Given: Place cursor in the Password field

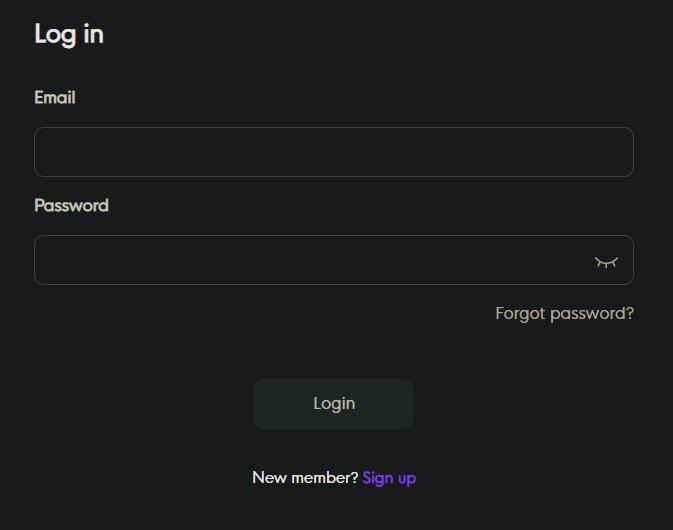Looking at the screenshot, I should [310, 260].
